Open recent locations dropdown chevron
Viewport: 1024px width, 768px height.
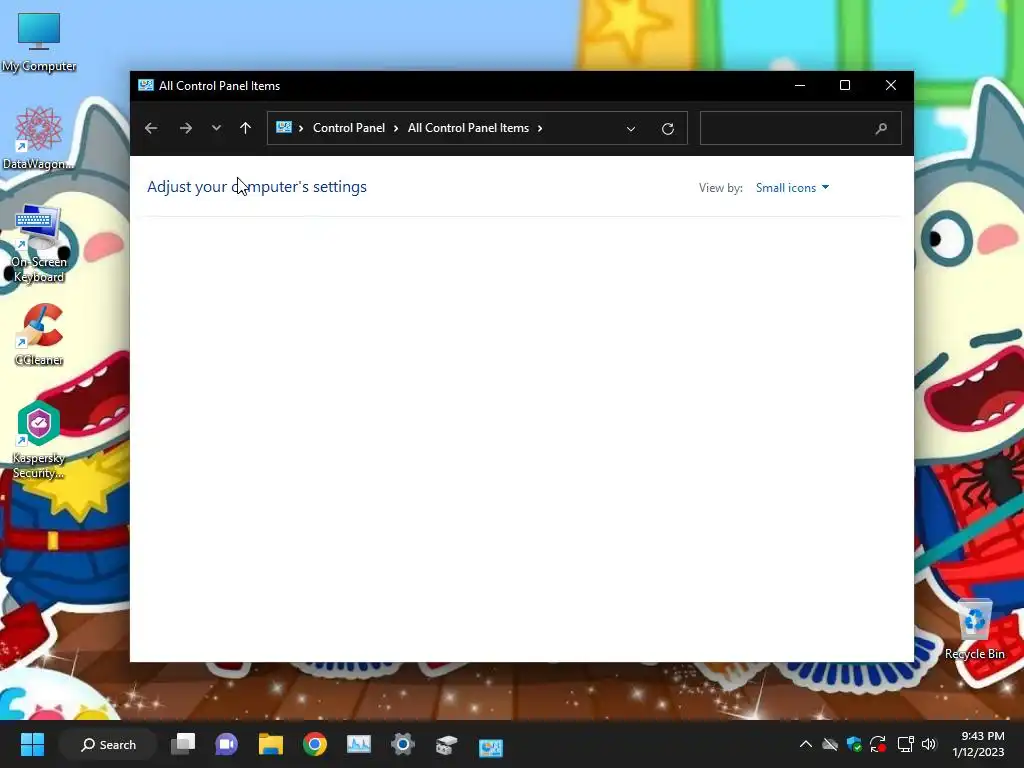point(216,128)
